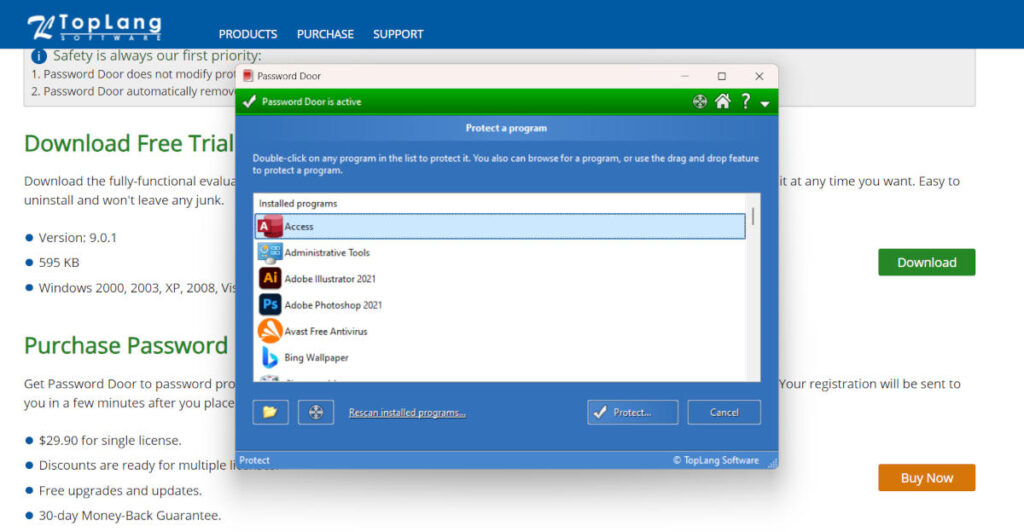This screenshot has height=532, width=1024.
Task: Select Adobe Photoshop 2021 in the list
Action: [x=500, y=305]
